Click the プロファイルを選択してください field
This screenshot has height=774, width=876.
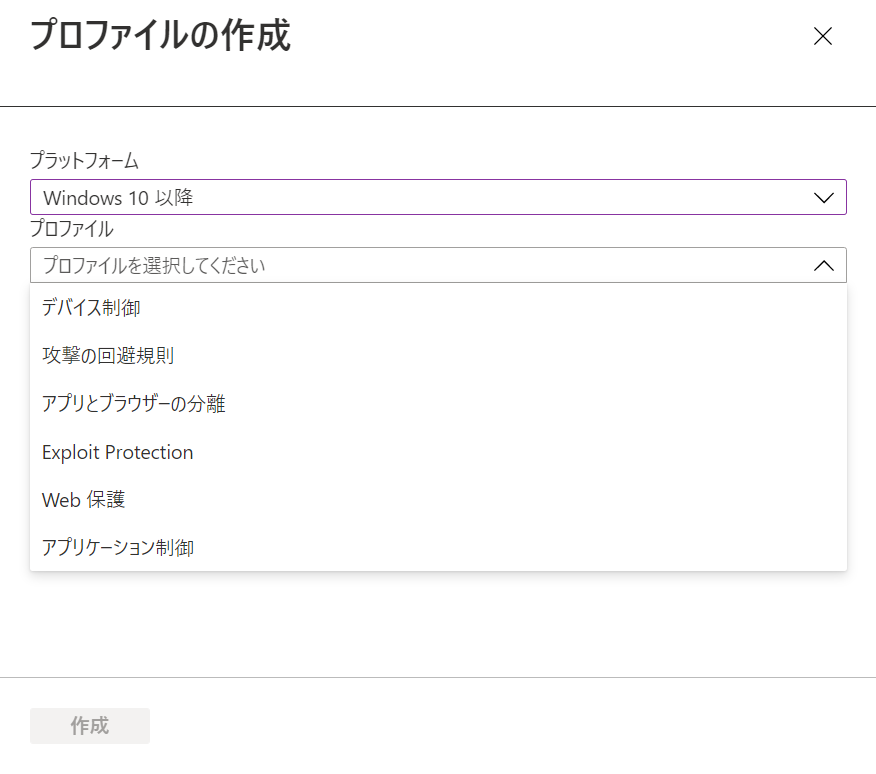[x=438, y=265]
